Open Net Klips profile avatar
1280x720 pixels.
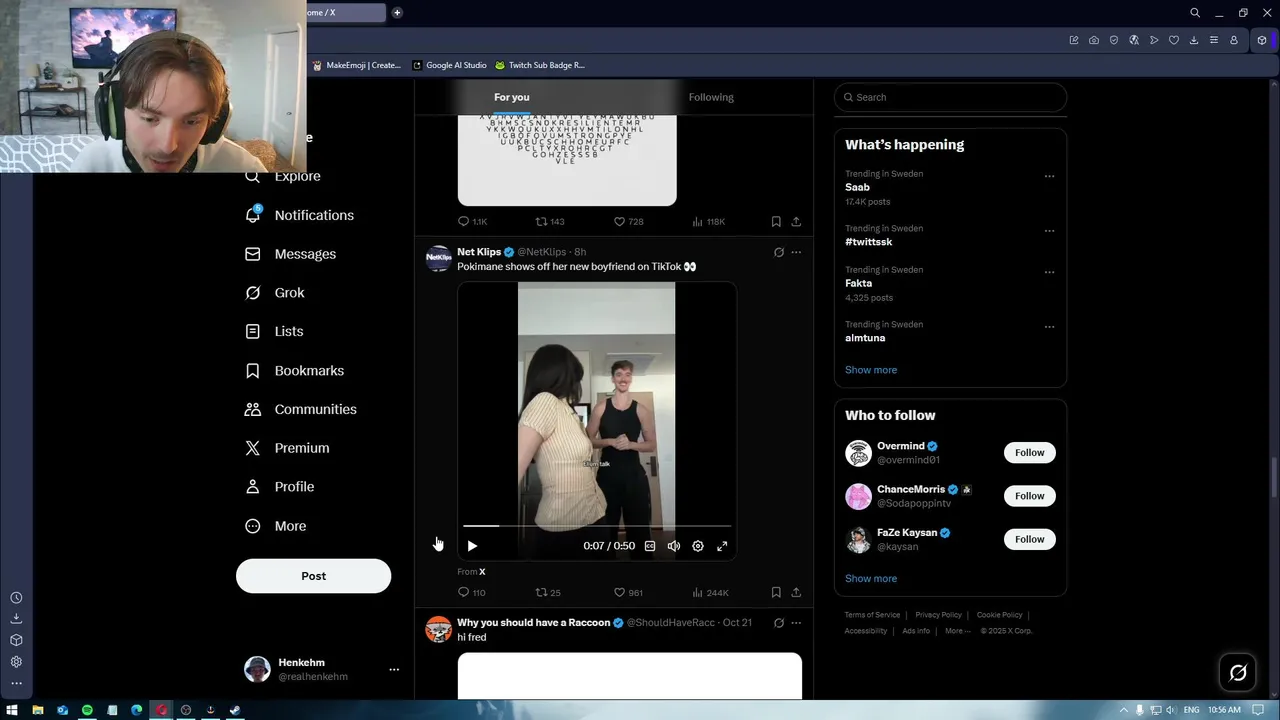click(x=439, y=259)
